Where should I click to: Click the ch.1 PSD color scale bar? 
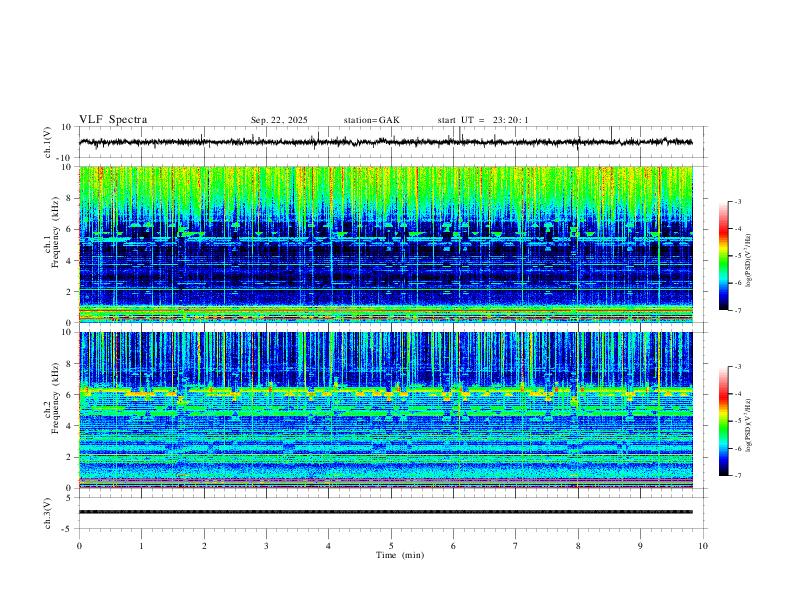click(x=724, y=255)
